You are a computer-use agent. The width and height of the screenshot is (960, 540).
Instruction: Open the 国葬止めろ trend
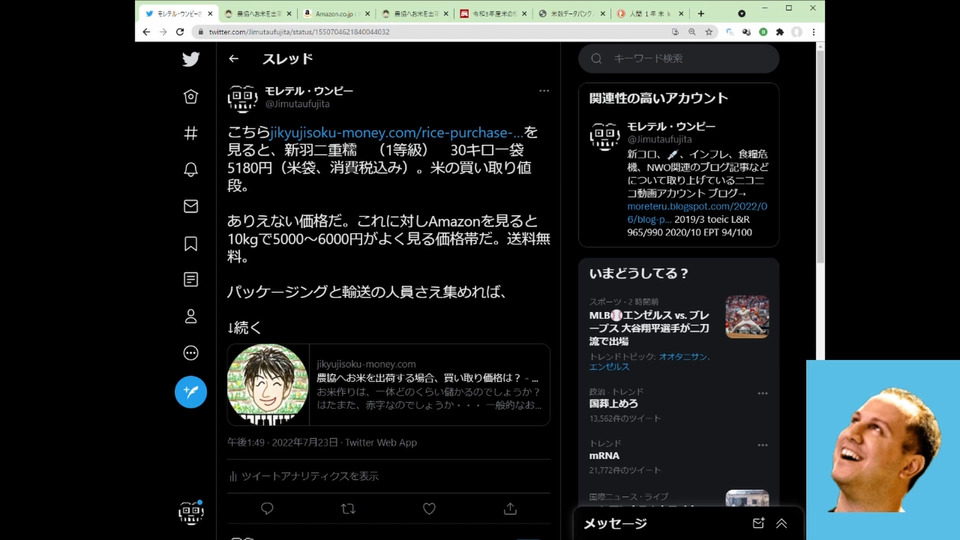(613, 403)
